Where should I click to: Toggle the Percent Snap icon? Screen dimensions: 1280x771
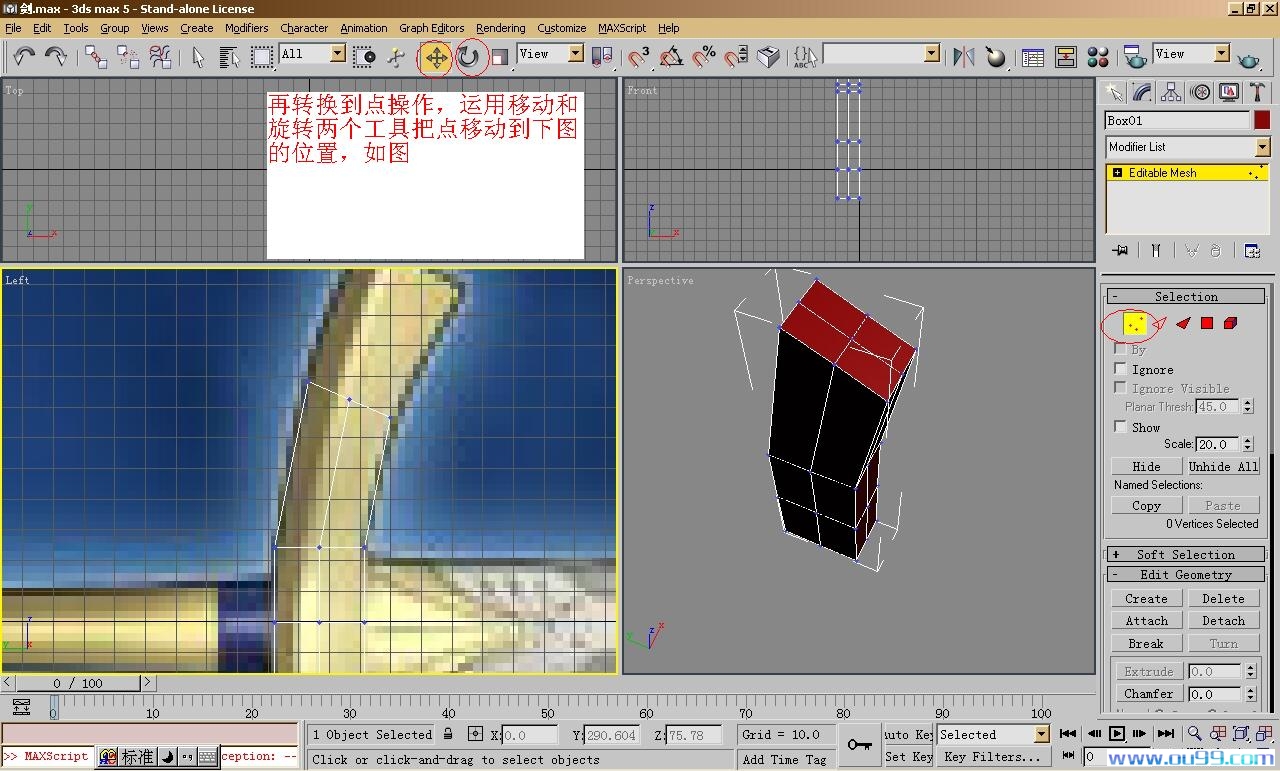pos(704,57)
